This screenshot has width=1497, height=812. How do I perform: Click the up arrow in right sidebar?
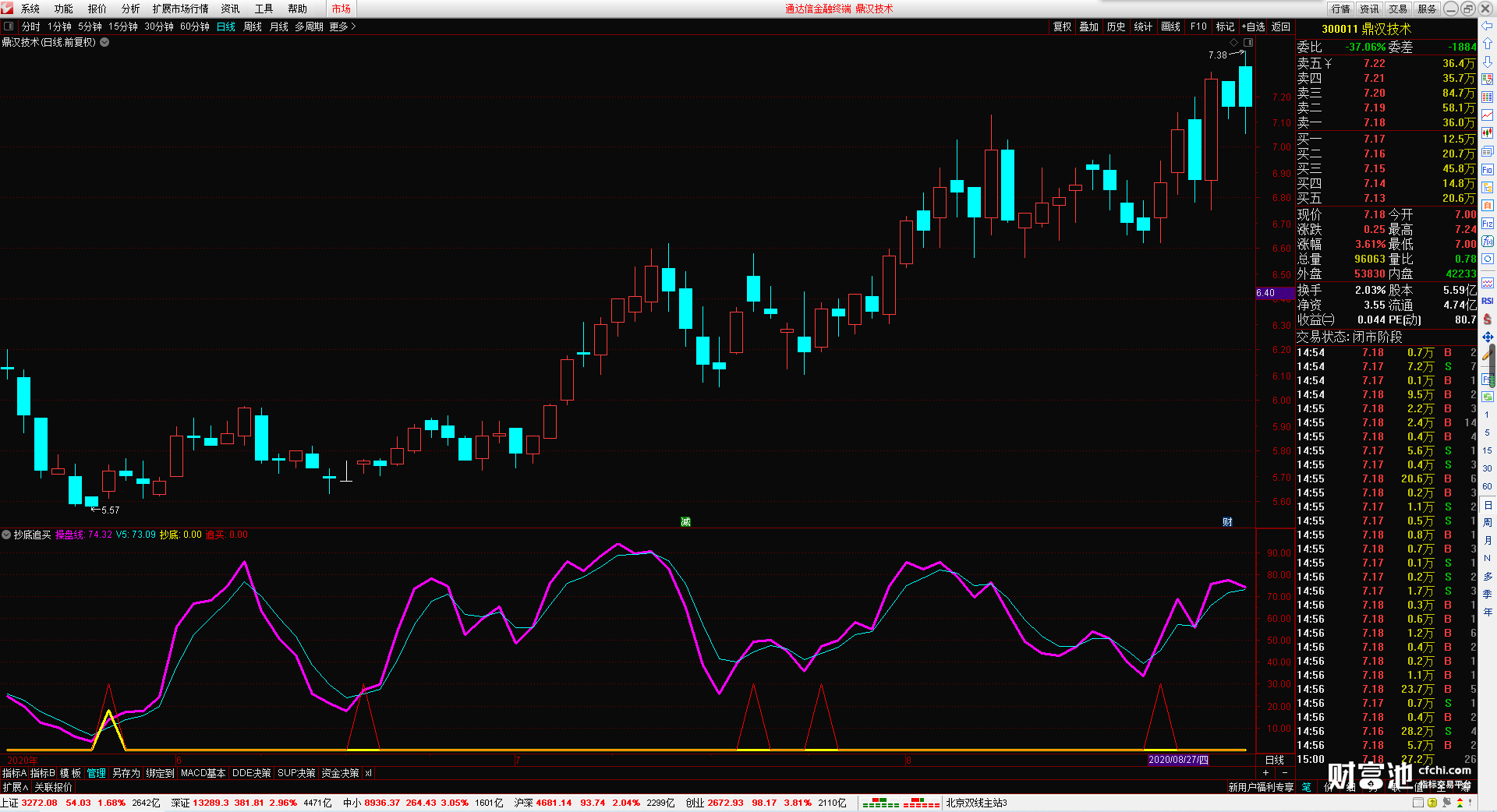(x=1488, y=44)
